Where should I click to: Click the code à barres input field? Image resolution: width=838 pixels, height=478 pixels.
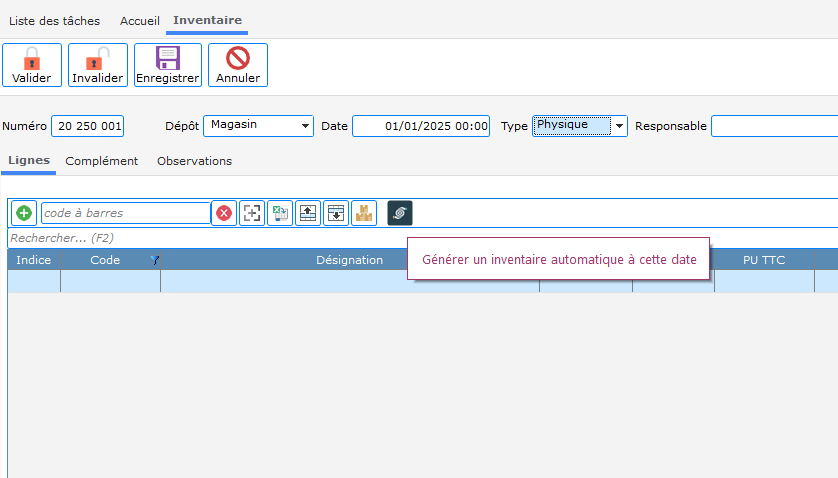click(125, 213)
